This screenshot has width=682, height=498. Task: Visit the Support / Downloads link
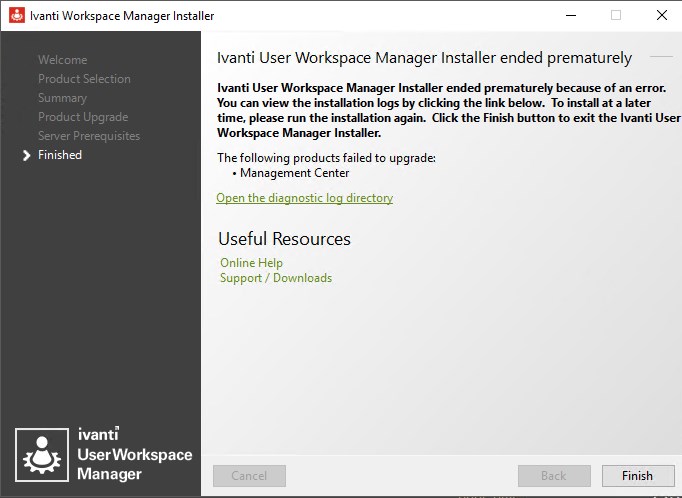(x=276, y=278)
